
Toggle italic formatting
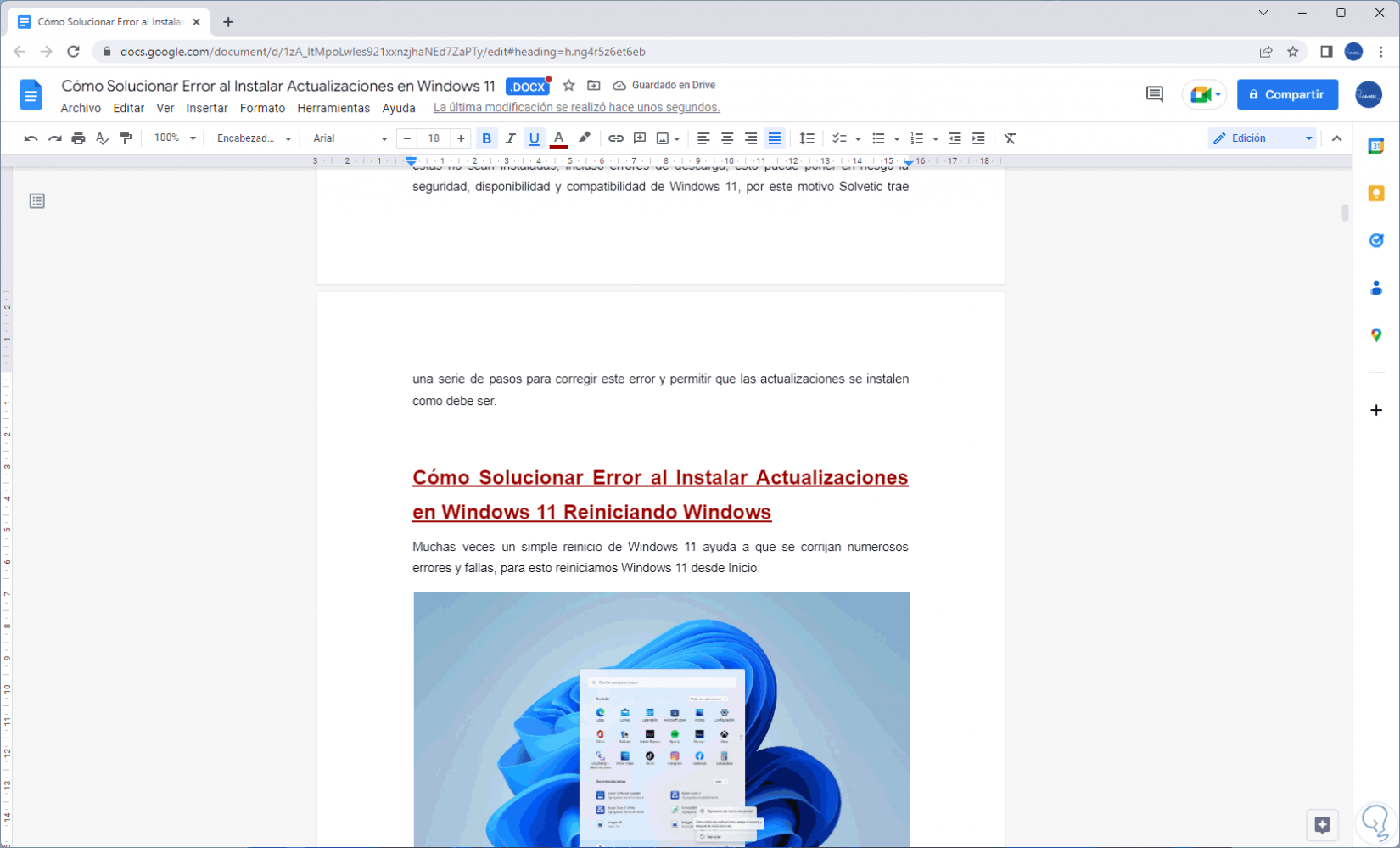[x=510, y=138]
